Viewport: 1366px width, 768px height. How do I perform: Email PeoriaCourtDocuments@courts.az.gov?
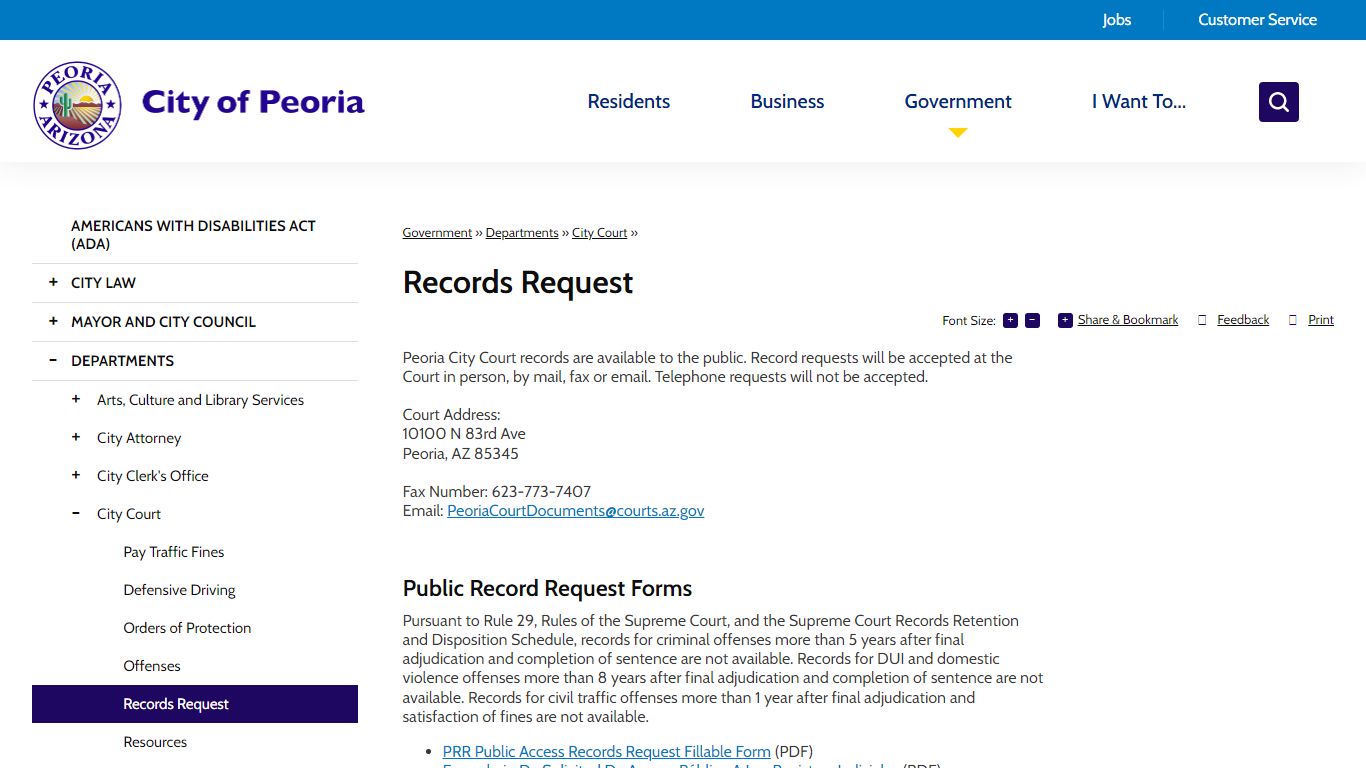(x=575, y=511)
